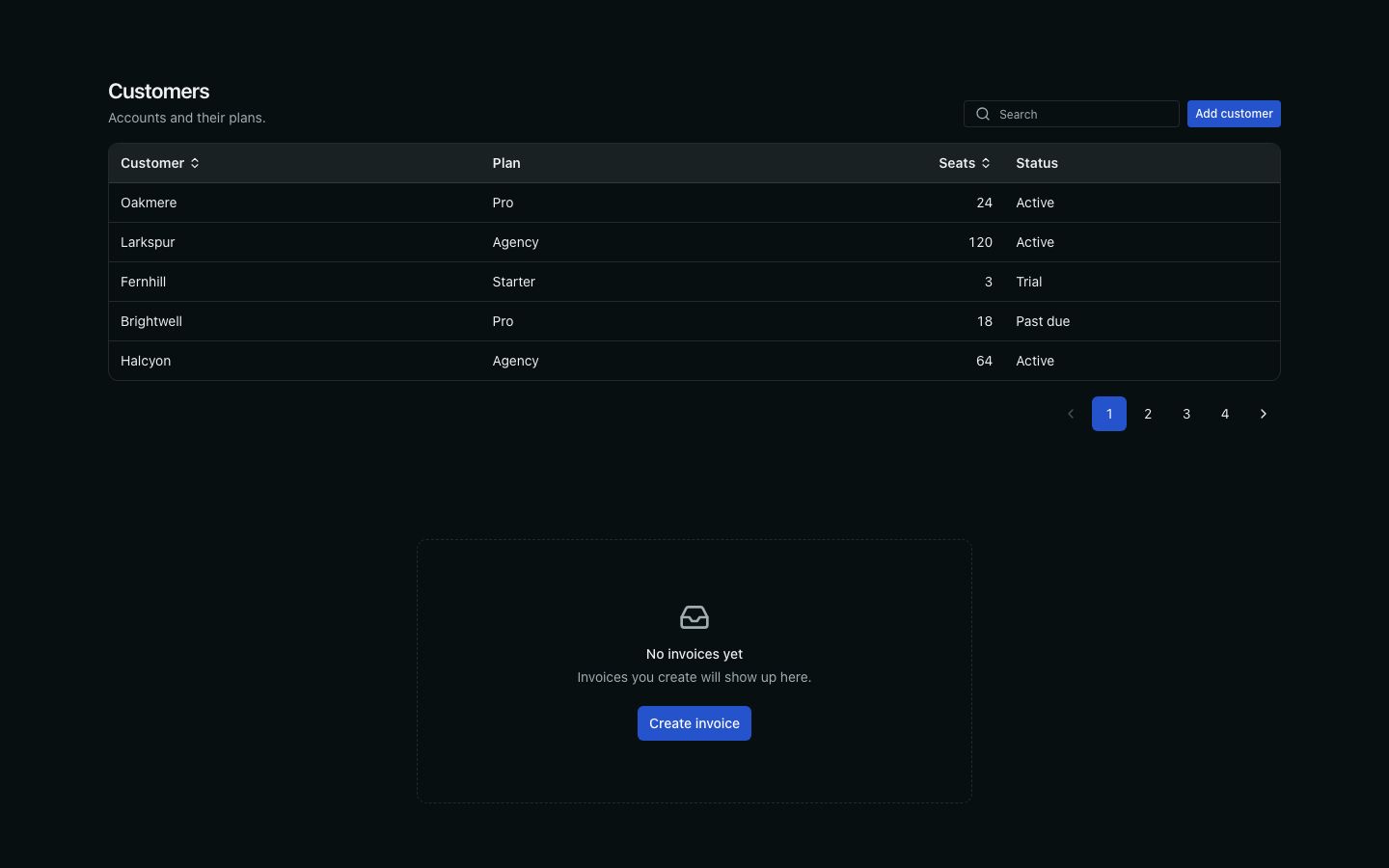
Task: Click the search magnifier icon
Action: (x=983, y=114)
